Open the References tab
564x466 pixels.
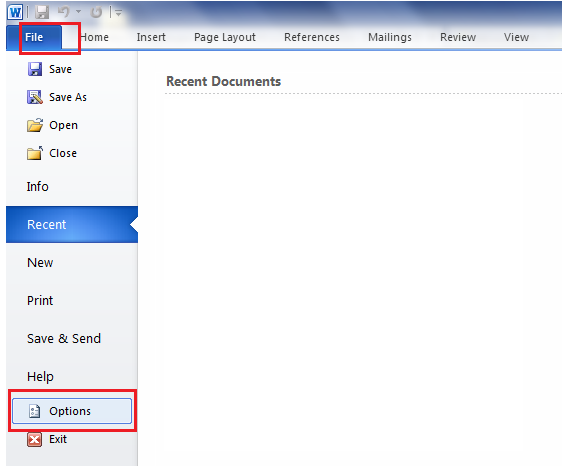point(312,37)
